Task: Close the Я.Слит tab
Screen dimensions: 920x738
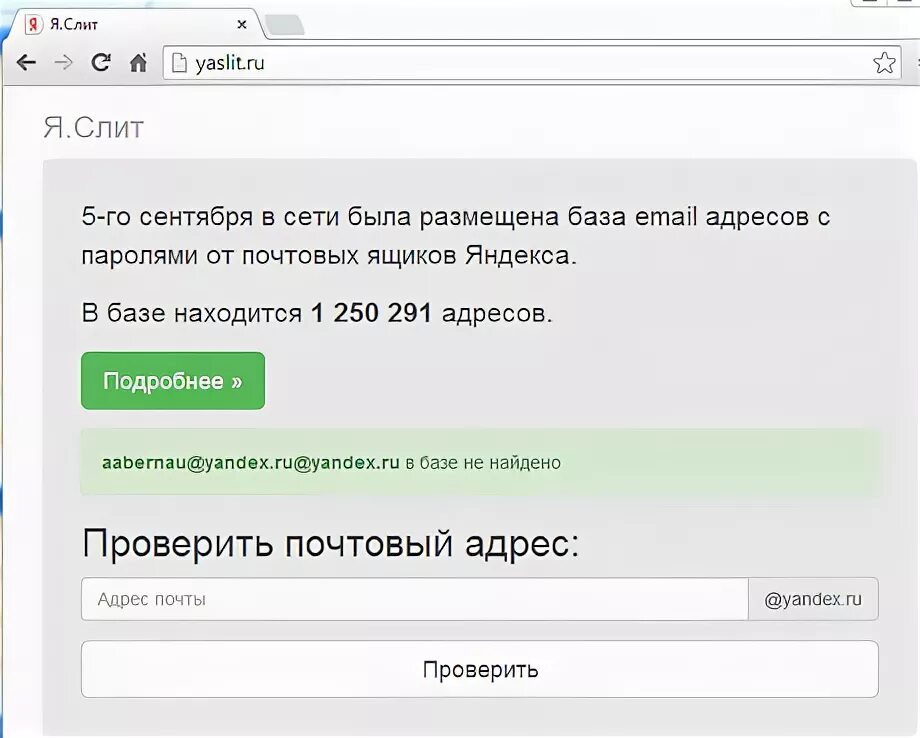Action: click(242, 25)
